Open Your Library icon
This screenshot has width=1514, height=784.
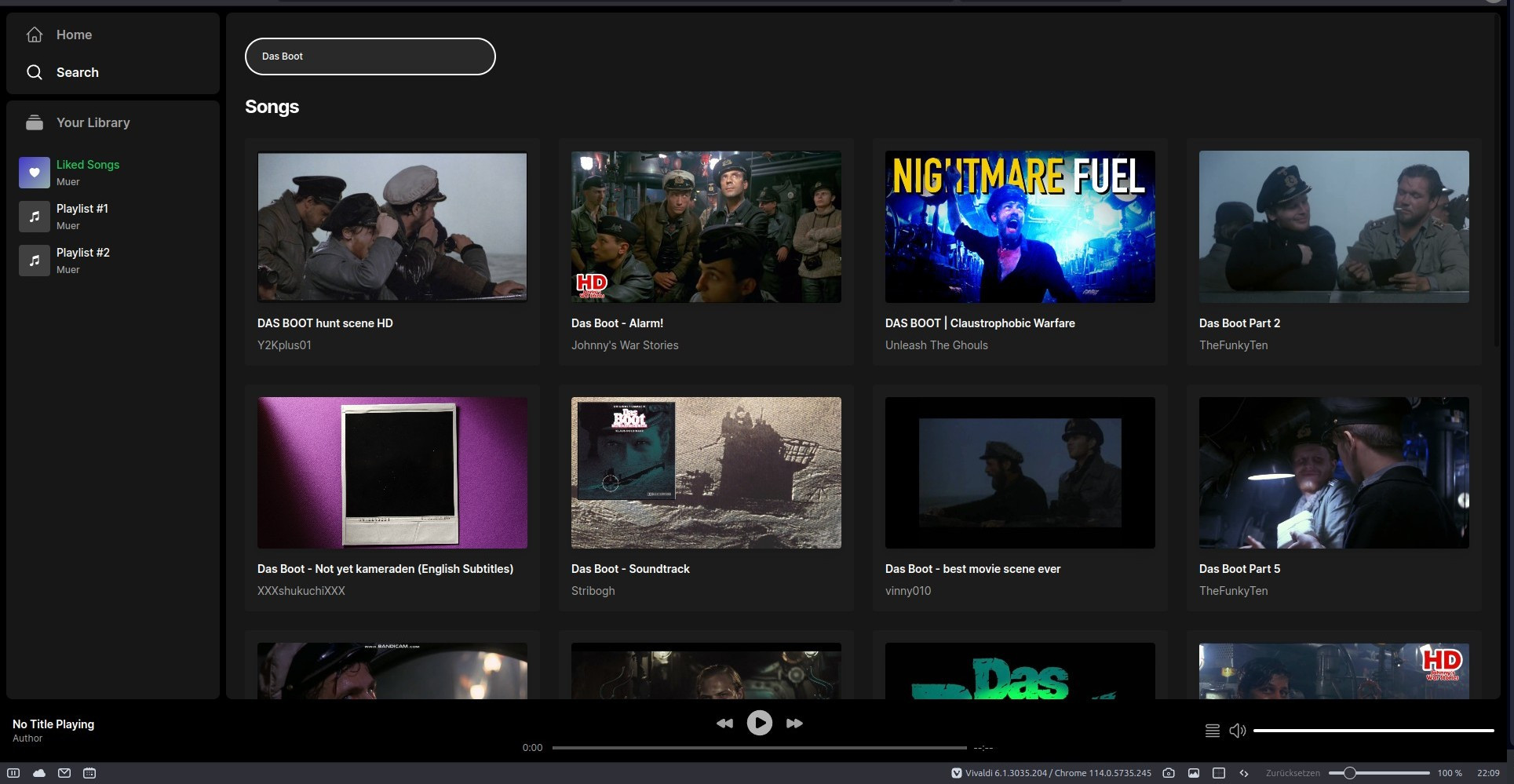(x=35, y=122)
